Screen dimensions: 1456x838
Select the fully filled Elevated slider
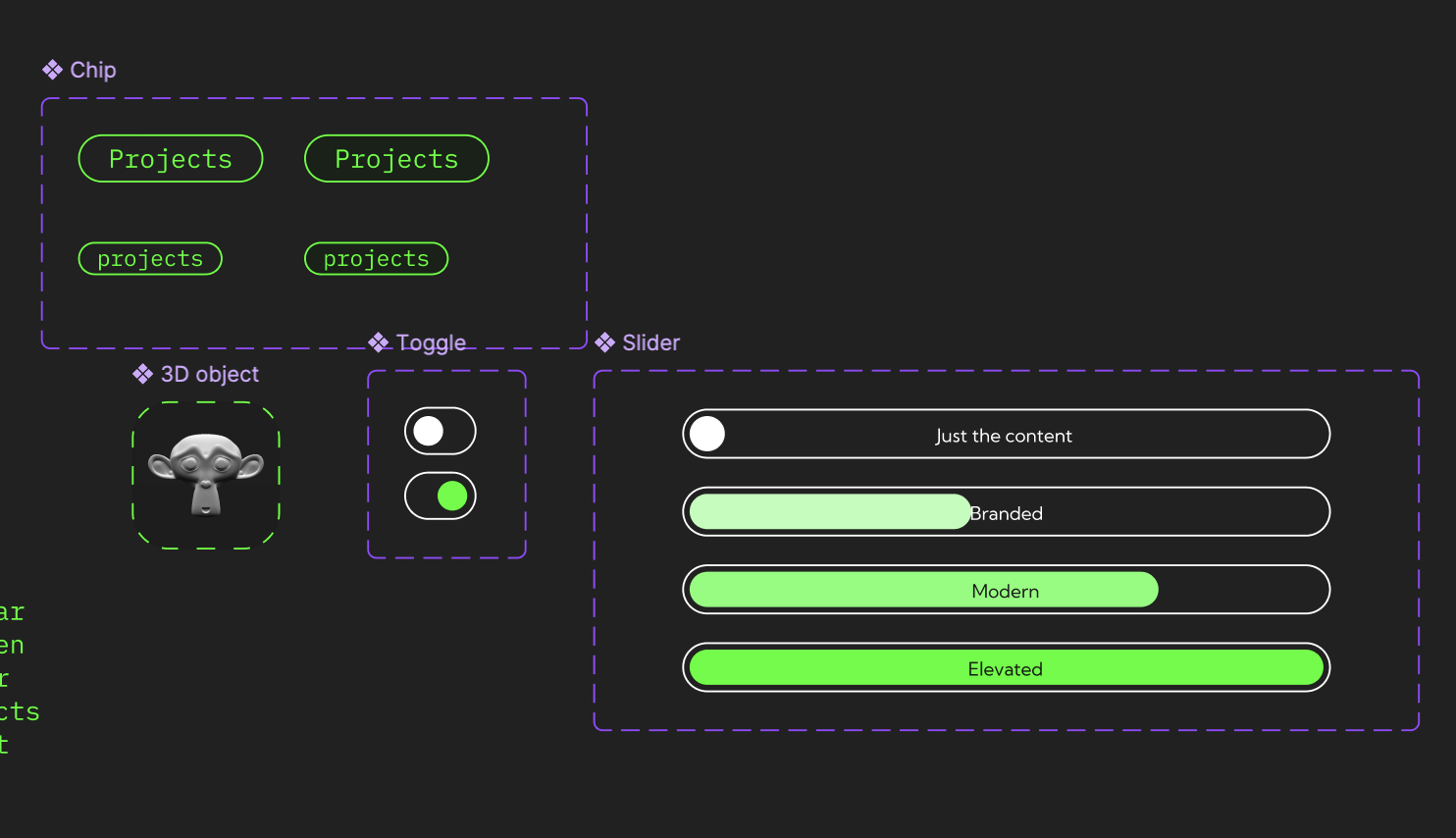[x=1006, y=668]
